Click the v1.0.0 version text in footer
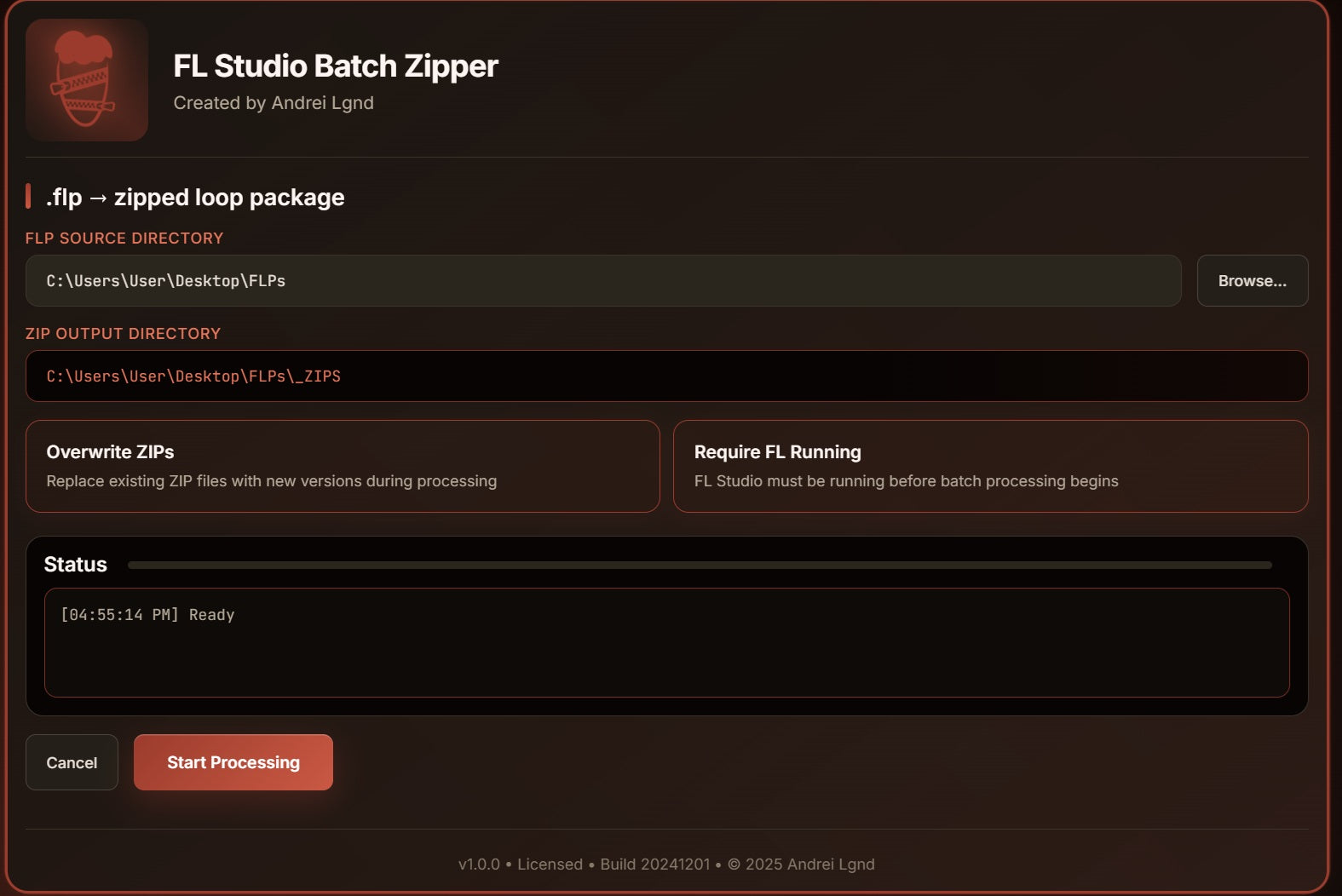Screen dimensions: 1342x896 [479, 864]
